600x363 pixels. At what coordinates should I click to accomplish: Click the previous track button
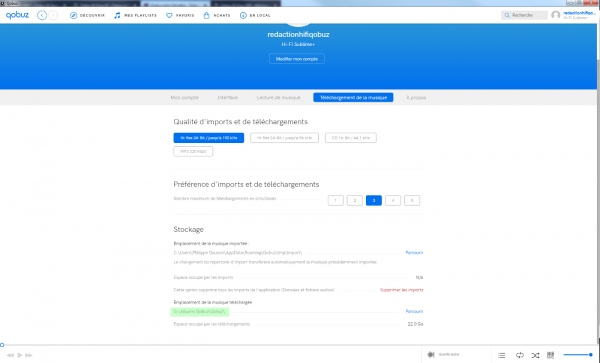(x=10, y=355)
